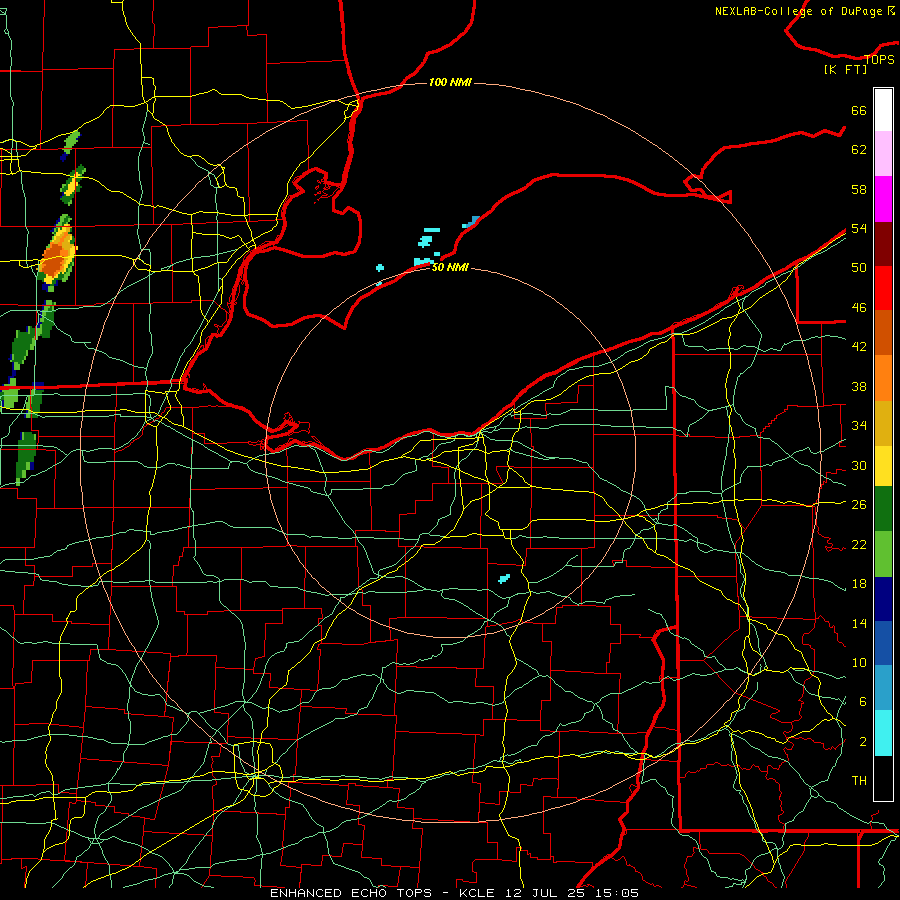
Task: Select the legend value 50
Action: tap(859, 268)
